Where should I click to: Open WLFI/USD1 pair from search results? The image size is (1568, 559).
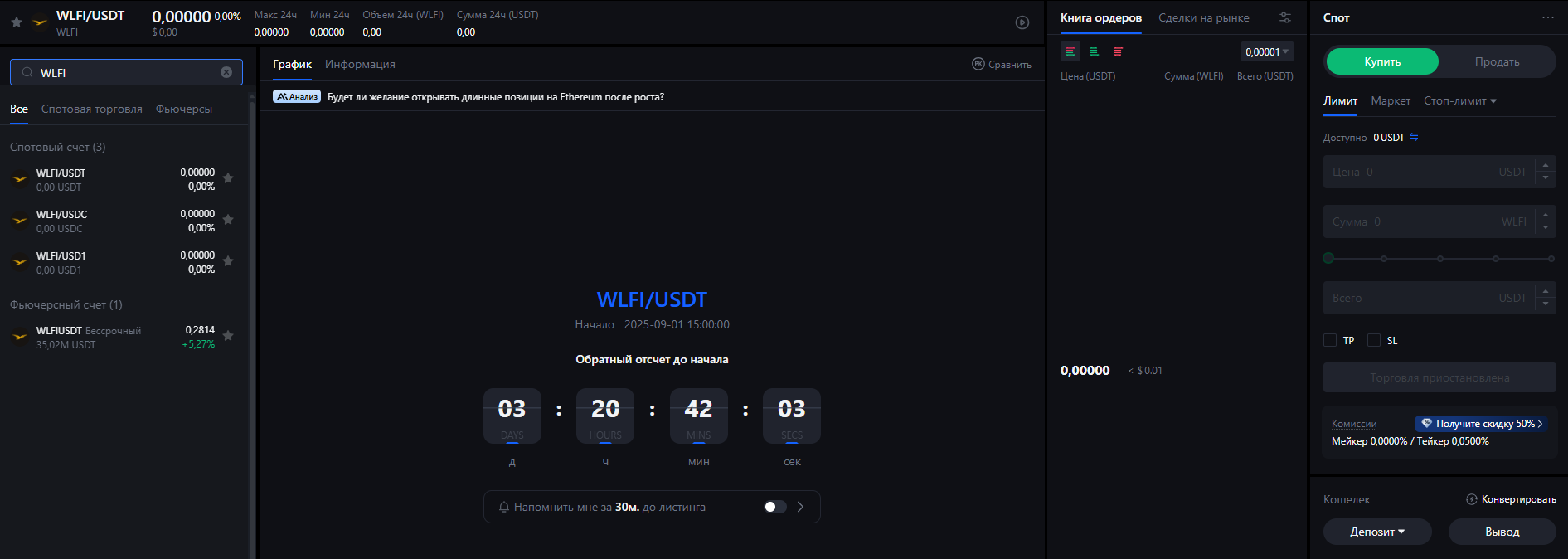click(x=124, y=262)
